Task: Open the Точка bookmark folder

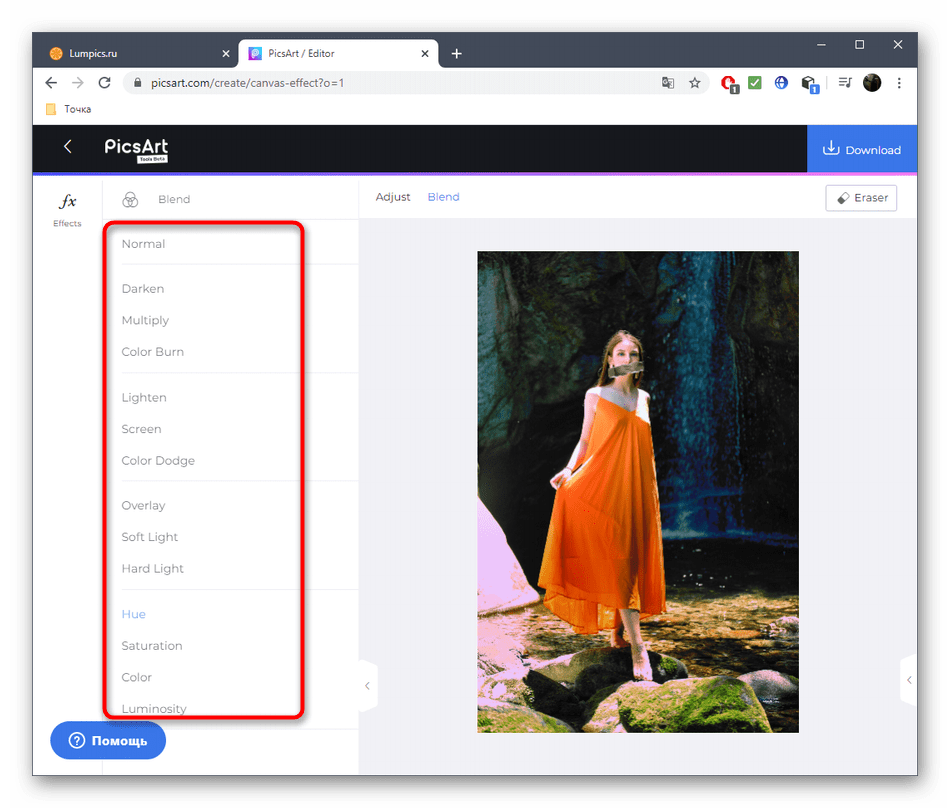Action: coord(69,109)
